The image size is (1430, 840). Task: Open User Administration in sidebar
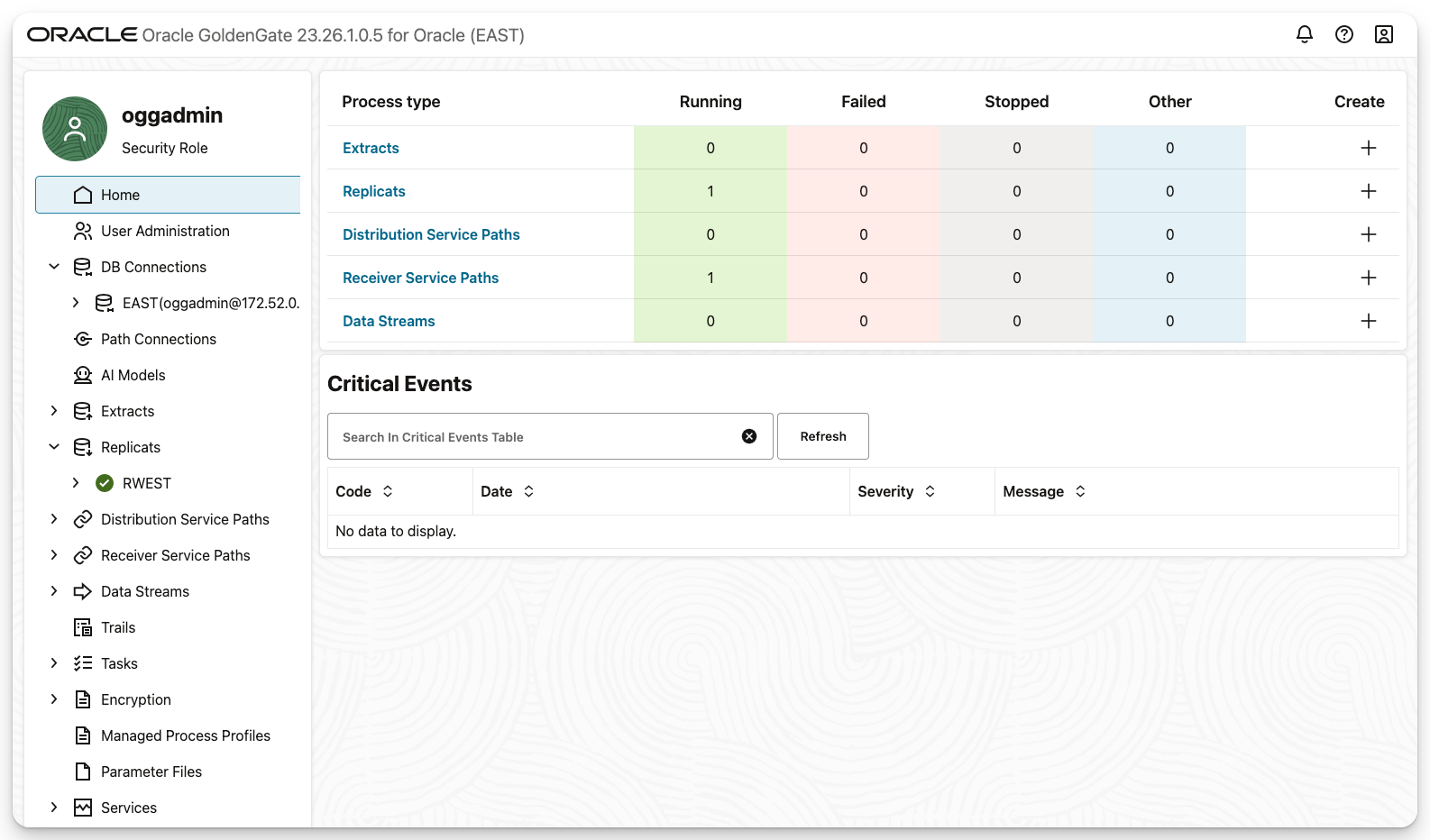(165, 231)
